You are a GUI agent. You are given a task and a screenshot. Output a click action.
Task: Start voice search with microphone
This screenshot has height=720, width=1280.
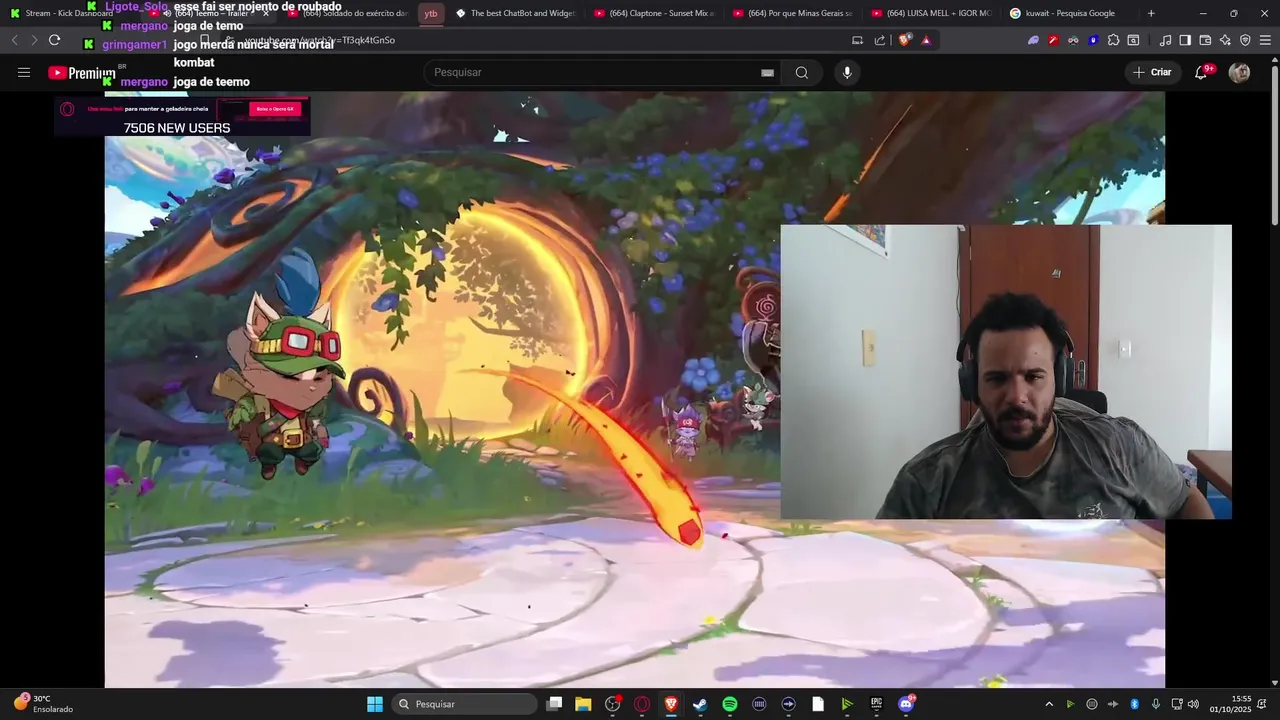tap(847, 72)
